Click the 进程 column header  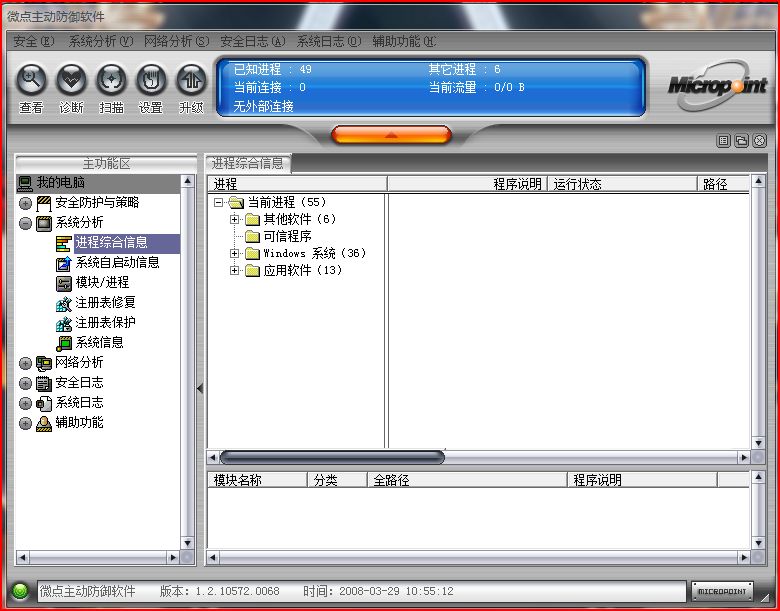click(x=297, y=184)
